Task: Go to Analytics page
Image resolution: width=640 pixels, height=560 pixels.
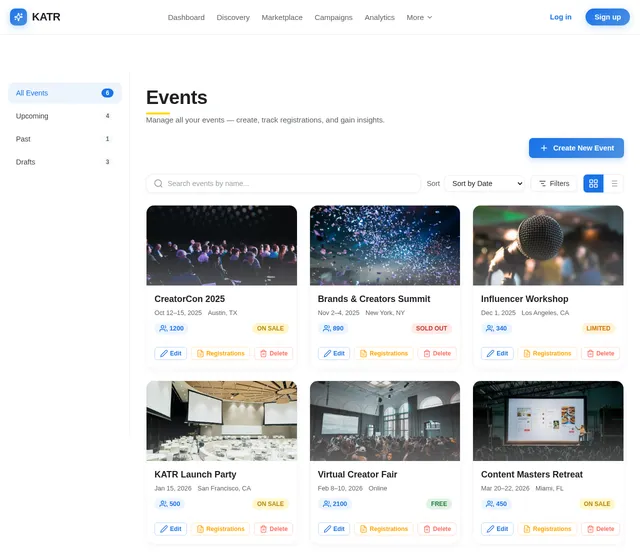Action: click(380, 18)
